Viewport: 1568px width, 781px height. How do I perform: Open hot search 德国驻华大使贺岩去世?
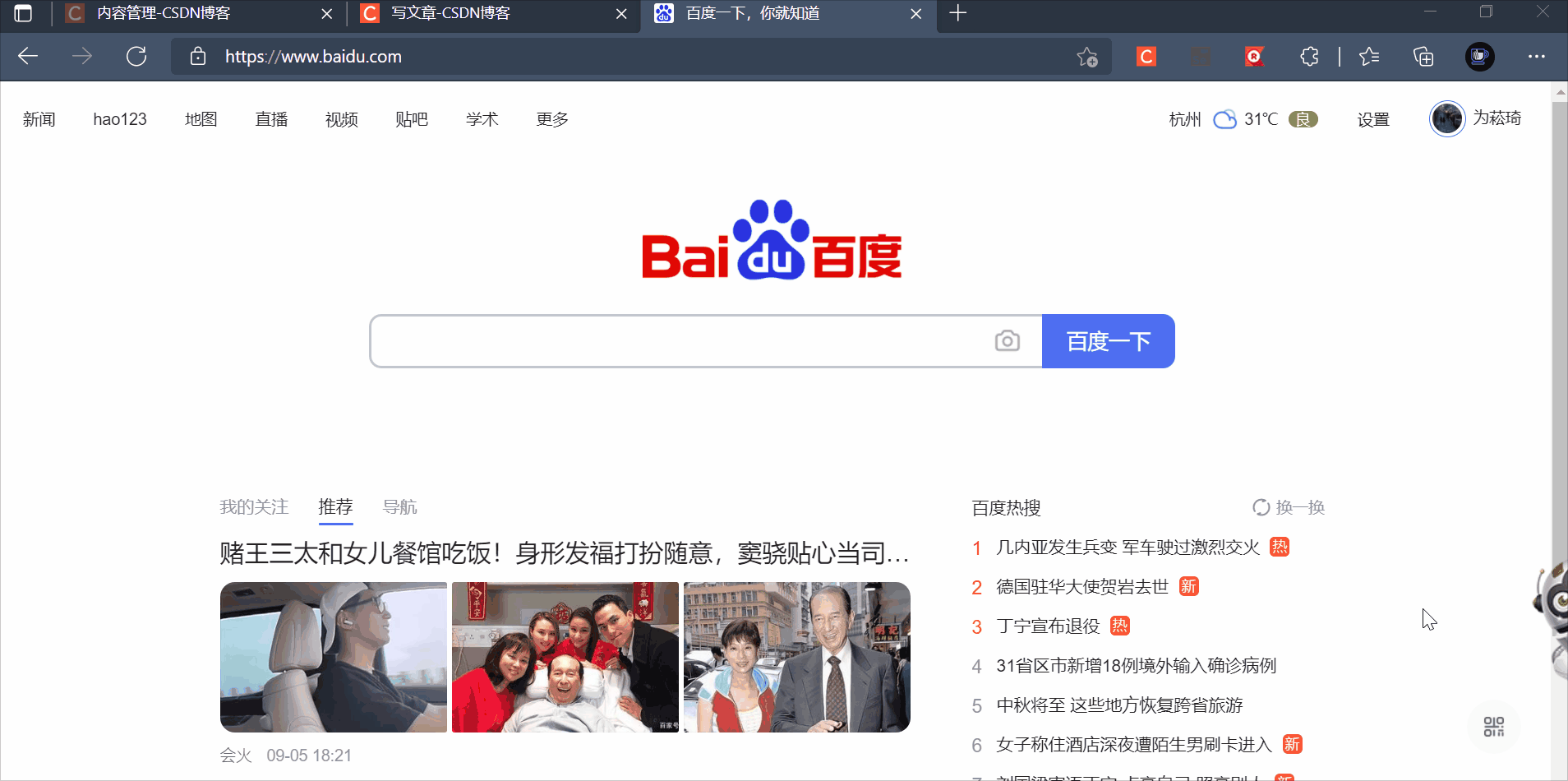1082,586
